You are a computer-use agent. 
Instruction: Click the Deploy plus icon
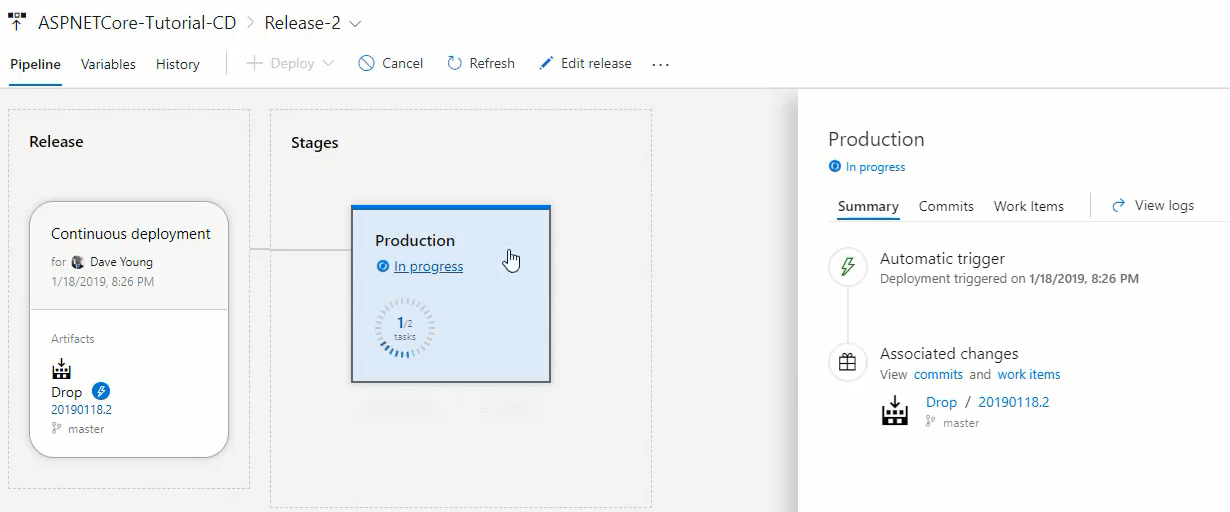pos(254,63)
